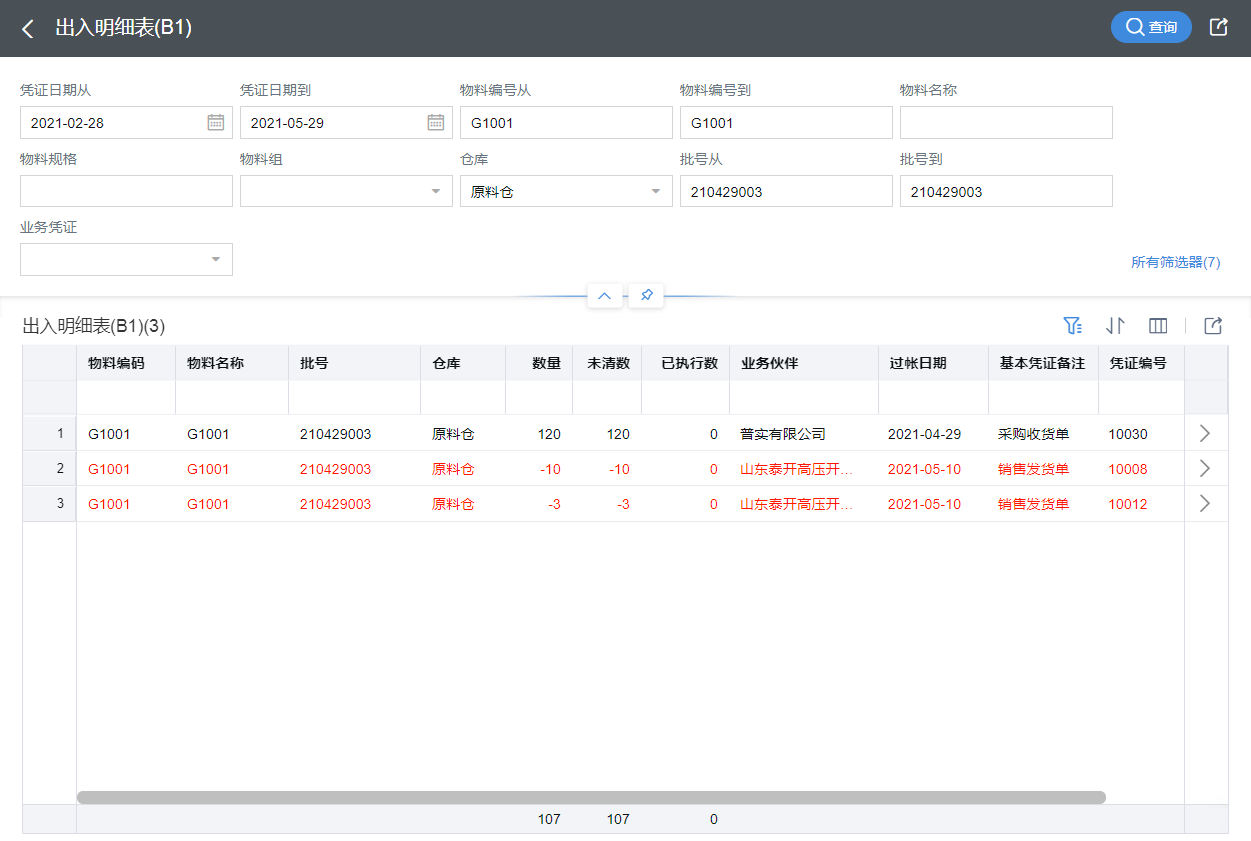The width and height of the screenshot is (1251, 841).
Task: Click the 凭证日期到 date field
Action: pyautogui.click(x=346, y=122)
